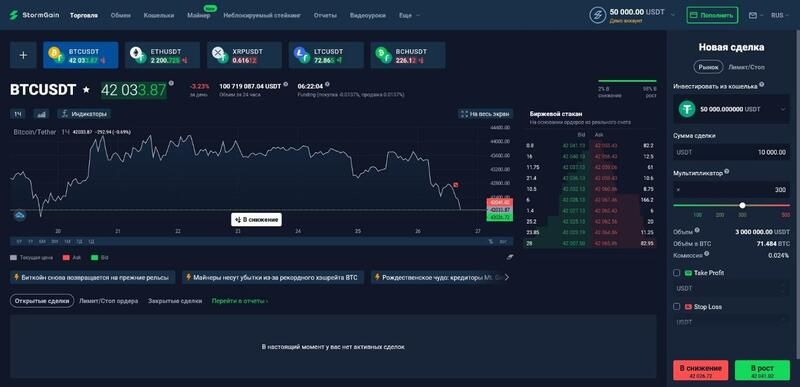
Task: Open the Обмен menu item
Action: [120, 15]
